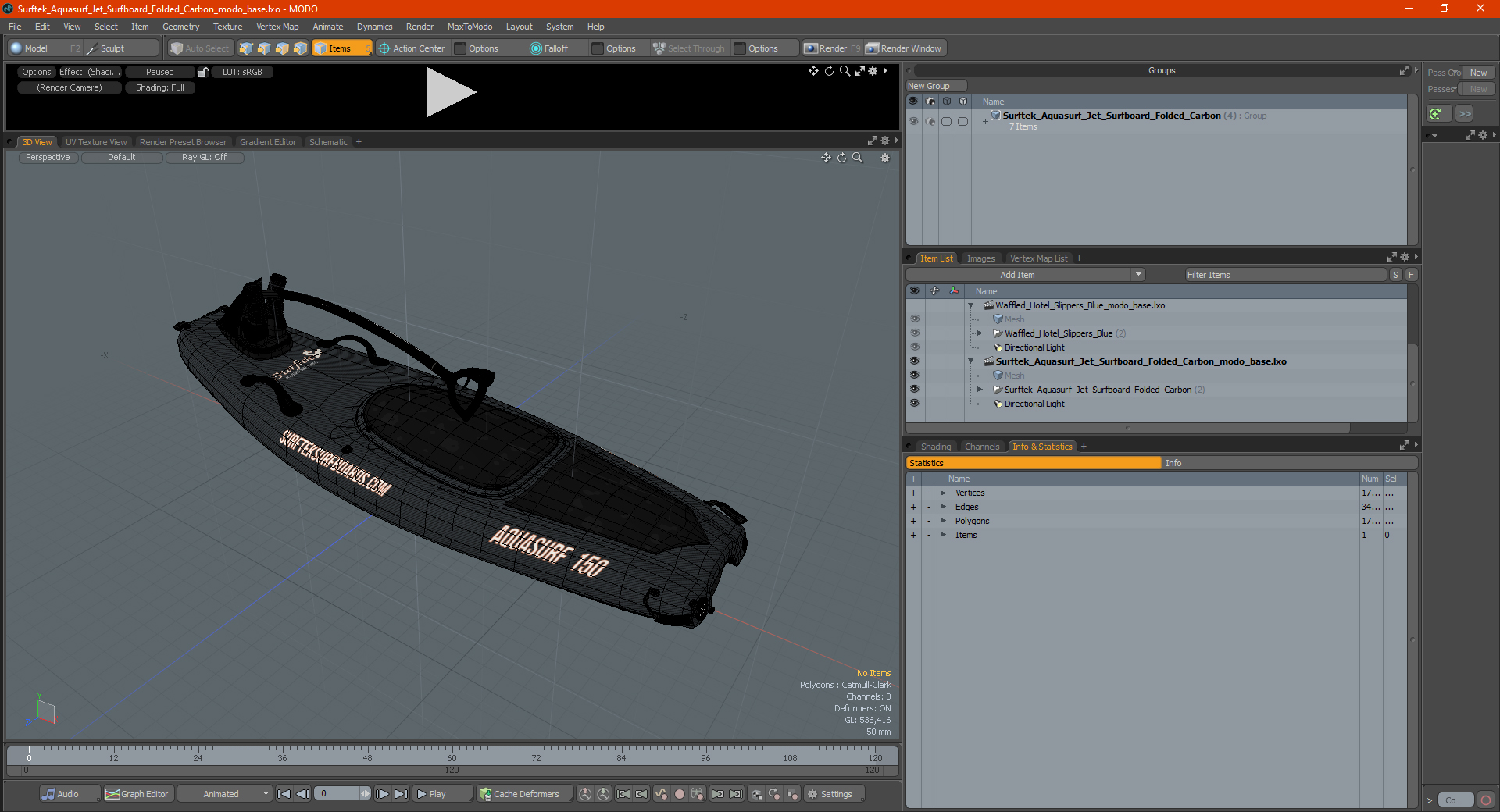The height and width of the screenshot is (812, 1500).
Task: Open the Animated dropdown
Action: (225, 794)
